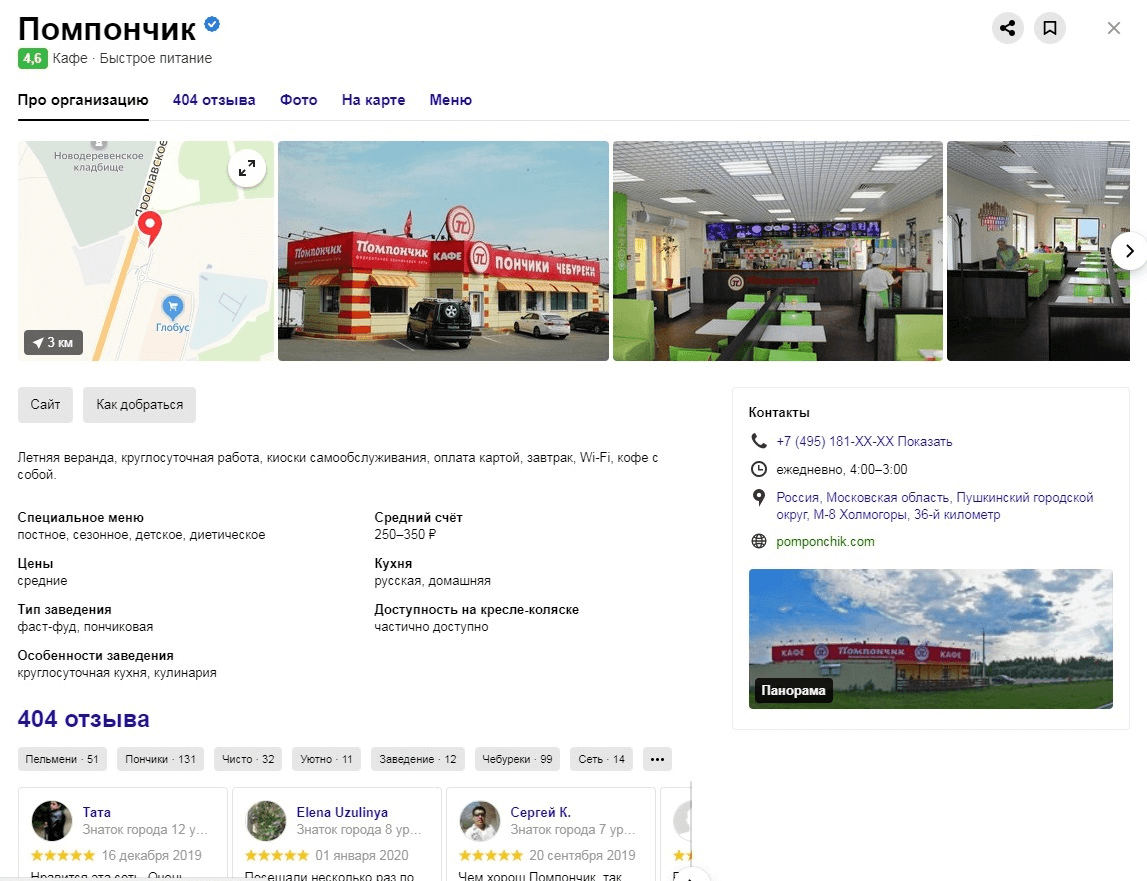Open the Фото tab

(298, 100)
